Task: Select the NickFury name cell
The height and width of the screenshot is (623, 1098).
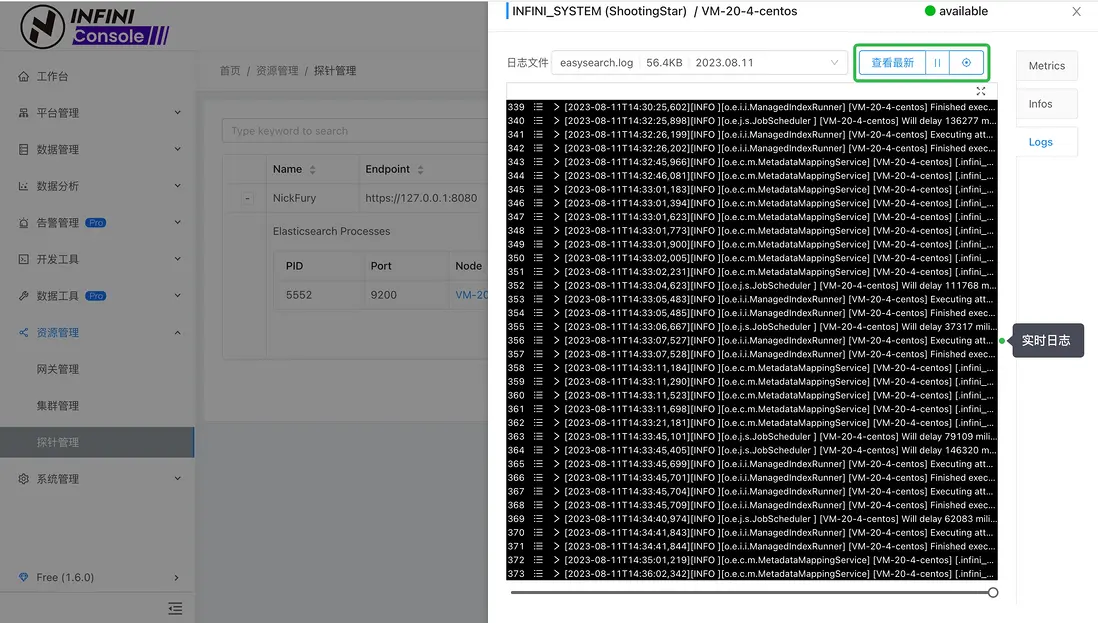Action: (x=294, y=198)
